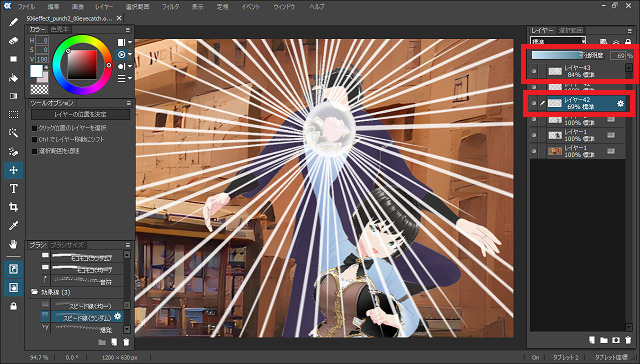Click the add layer folder icon
Image resolution: width=640 pixels, height=364 pixels.
[604, 340]
